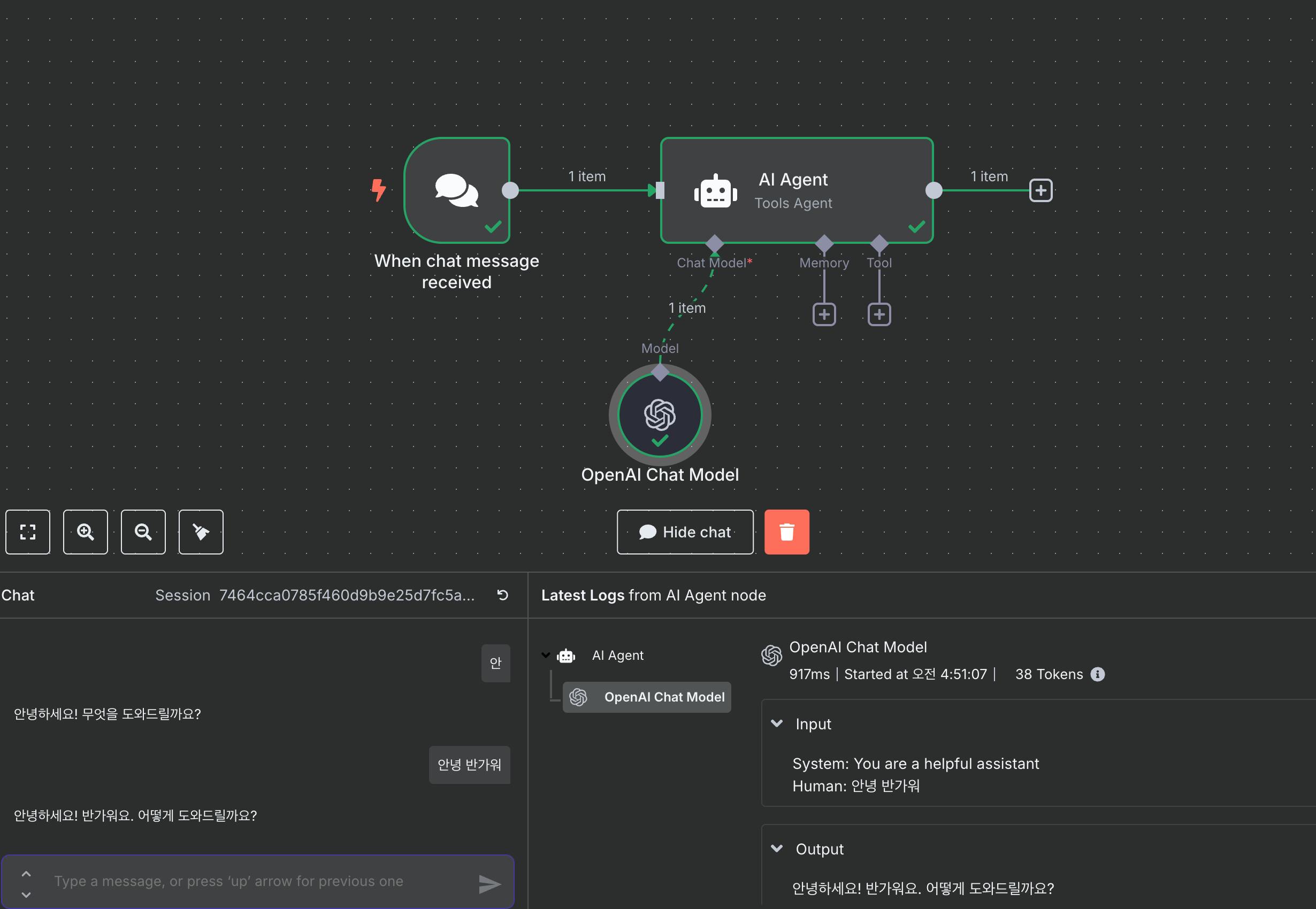
Task: Collapse the AI Agent log tree
Action: (546, 656)
